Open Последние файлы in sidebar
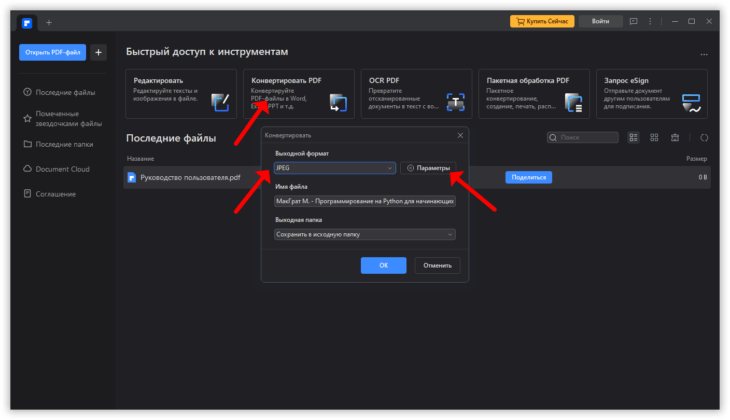Viewport: 730px width, 420px height. coord(59,92)
